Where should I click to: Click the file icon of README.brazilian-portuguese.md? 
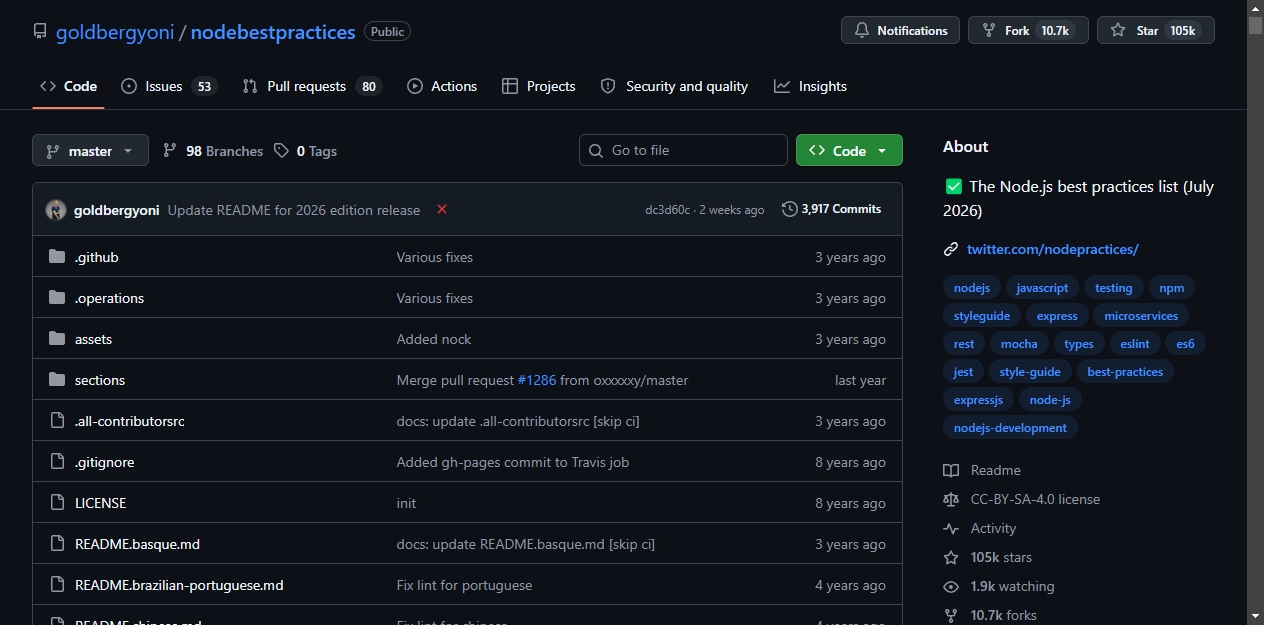57,585
